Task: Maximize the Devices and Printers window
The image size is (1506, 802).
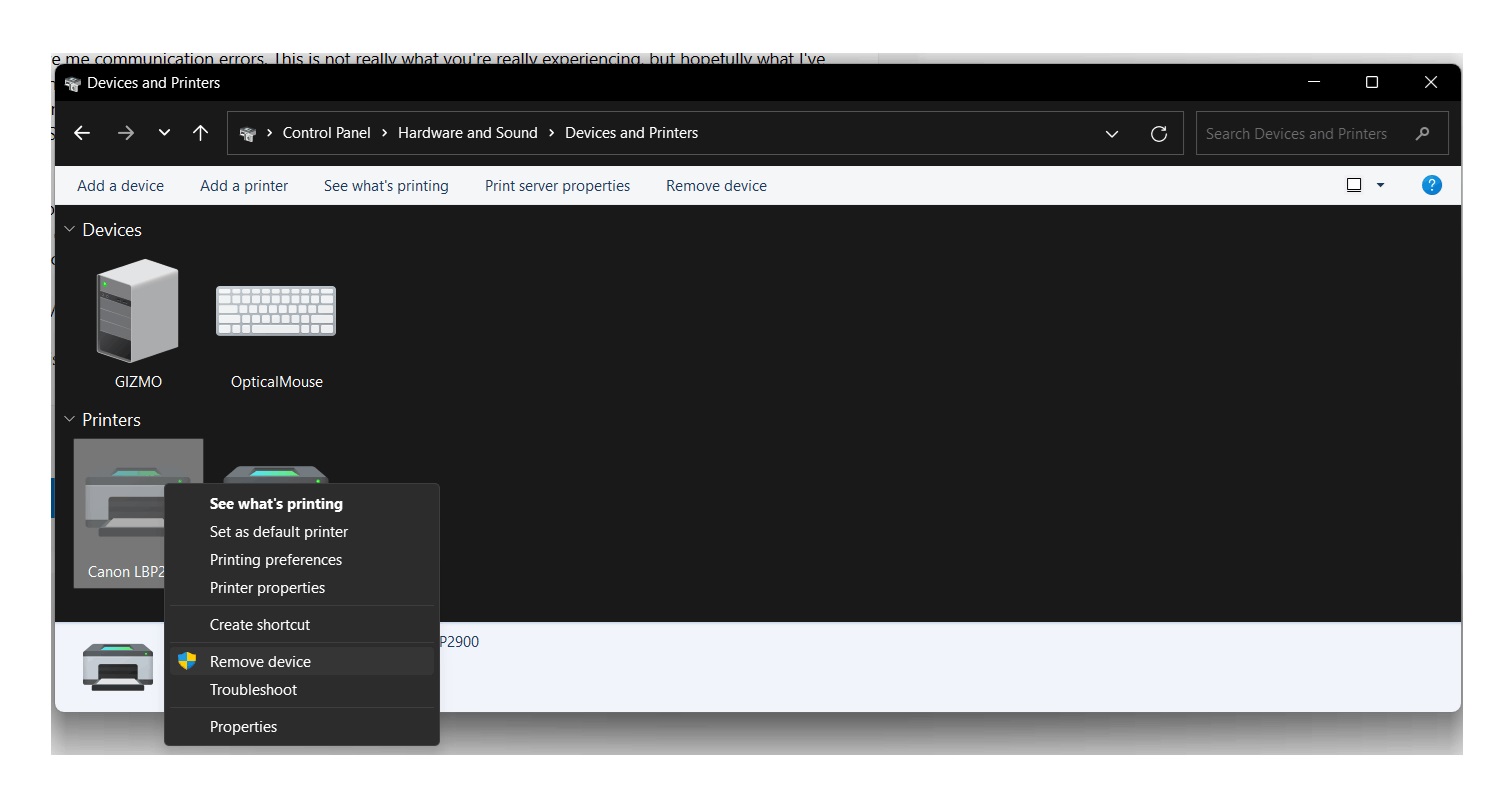Action: 1372,82
